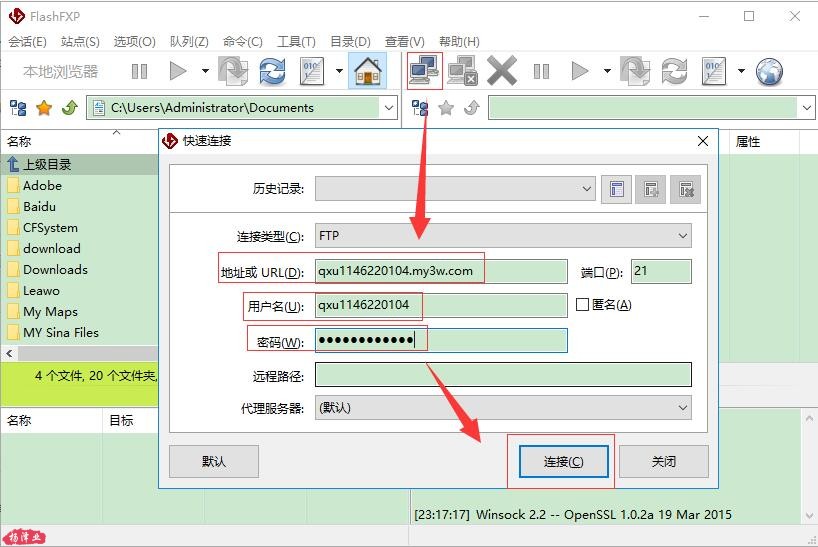This screenshot has height=547, width=818.
Task: Click the 用户名 username field
Action: 441,305
